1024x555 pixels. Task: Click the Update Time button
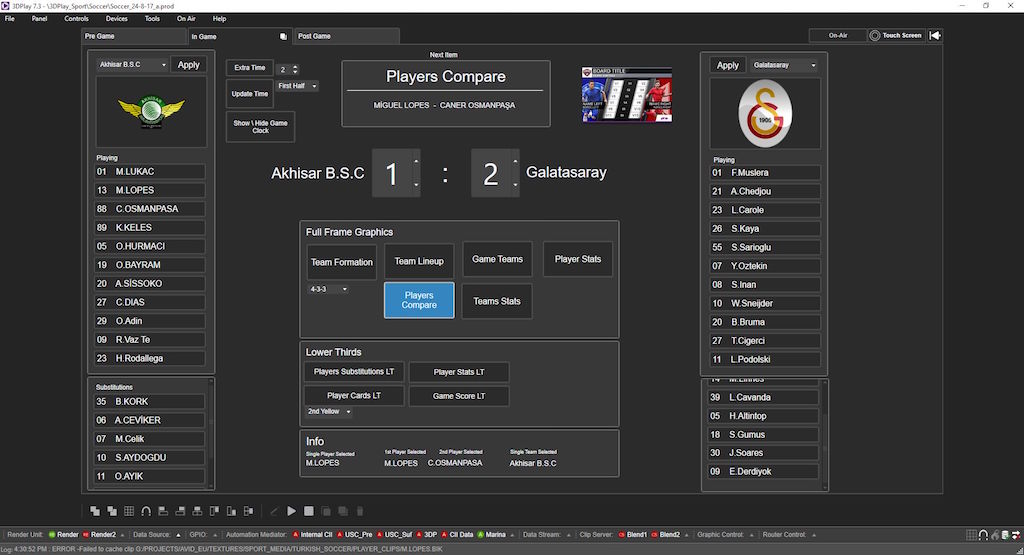coord(250,94)
